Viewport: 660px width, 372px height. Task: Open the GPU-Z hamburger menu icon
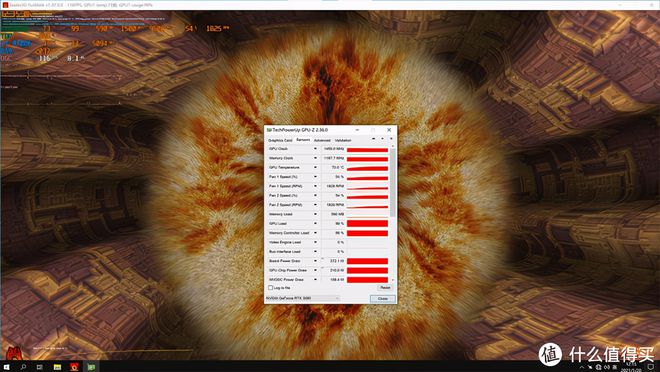(391, 139)
